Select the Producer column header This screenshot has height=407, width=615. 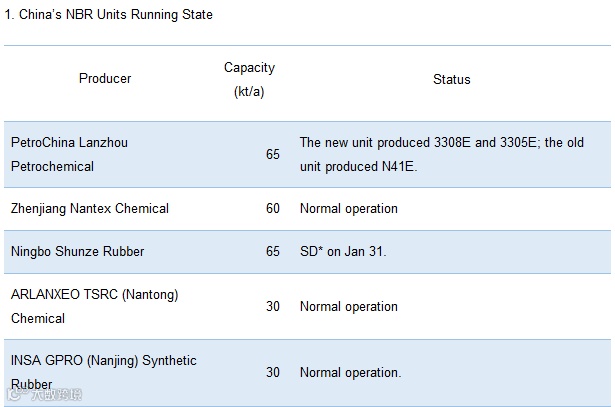(x=105, y=78)
